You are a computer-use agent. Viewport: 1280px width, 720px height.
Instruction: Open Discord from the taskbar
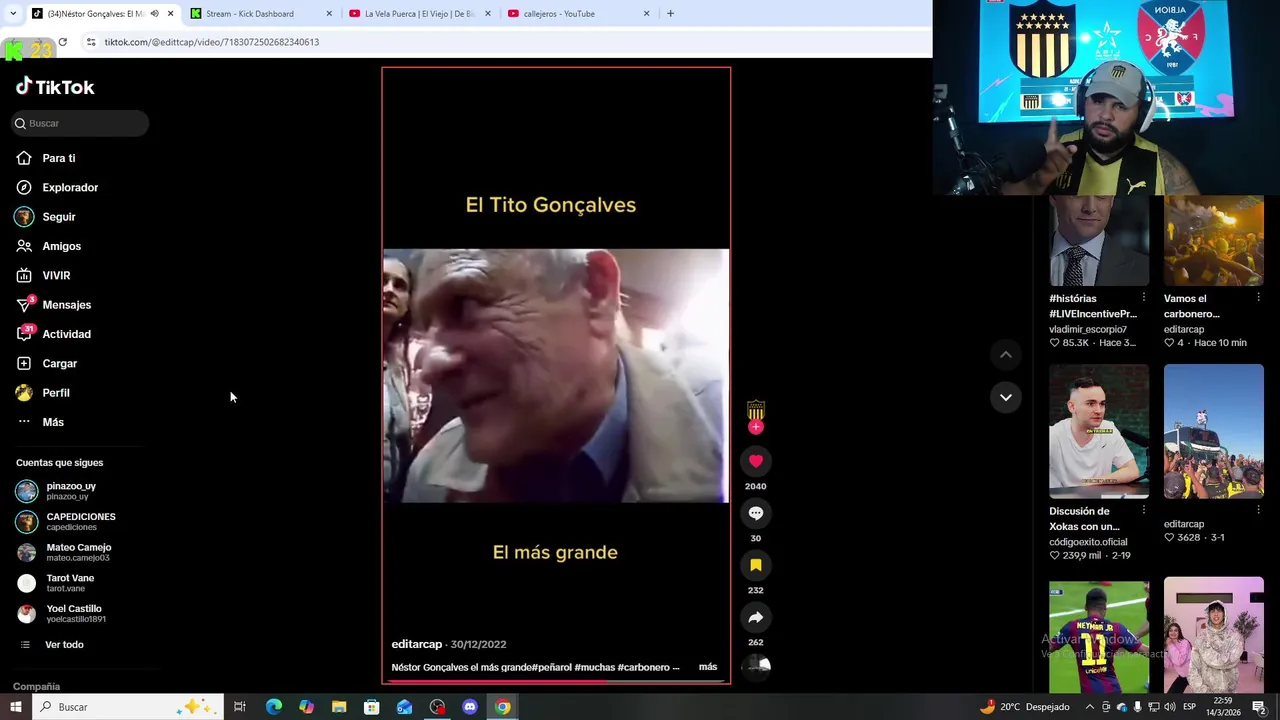(x=470, y=707)
